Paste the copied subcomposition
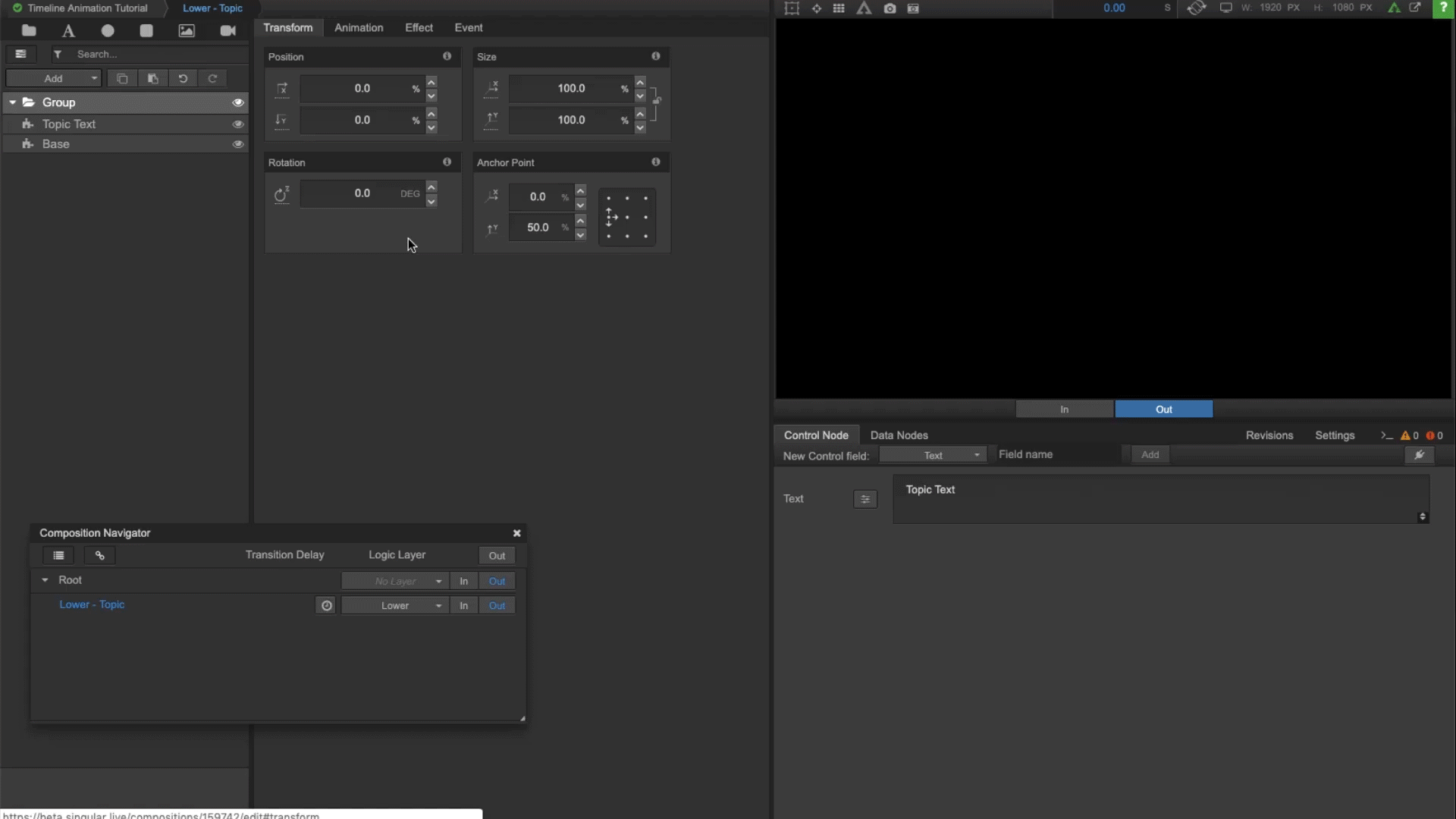Image resolution: width=1456 pixels, height=819 pixels. click(x=152, y=78)
